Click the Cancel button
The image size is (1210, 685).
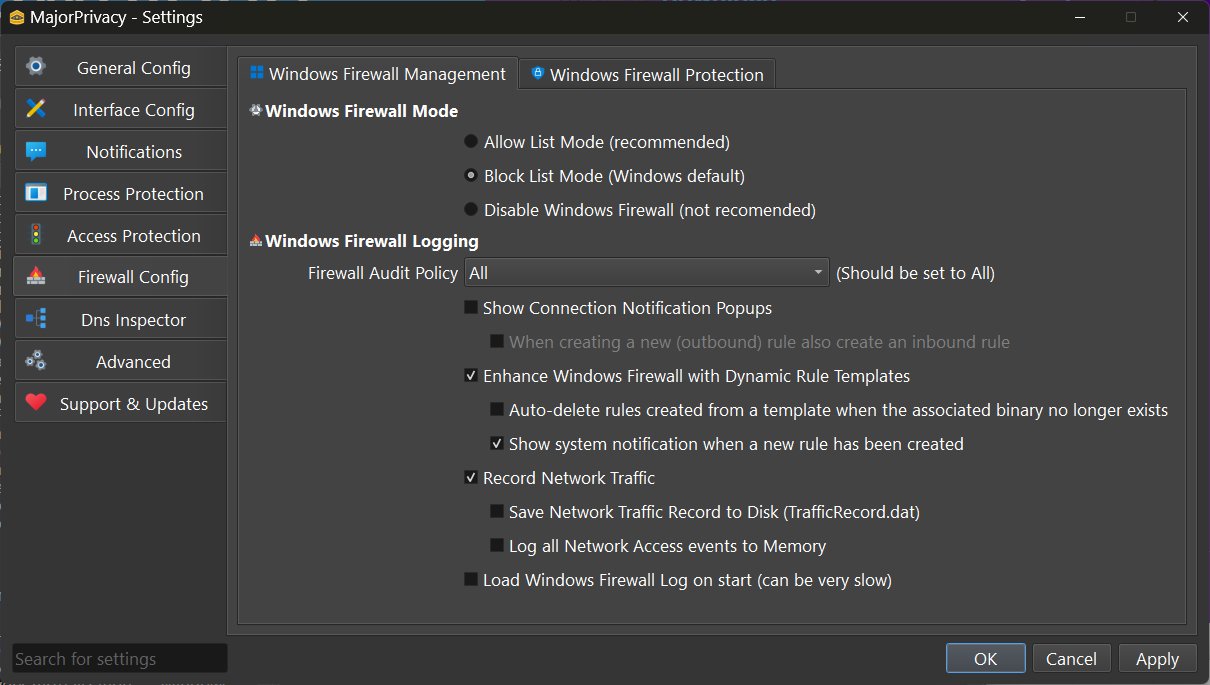(x=1071, y=658)
